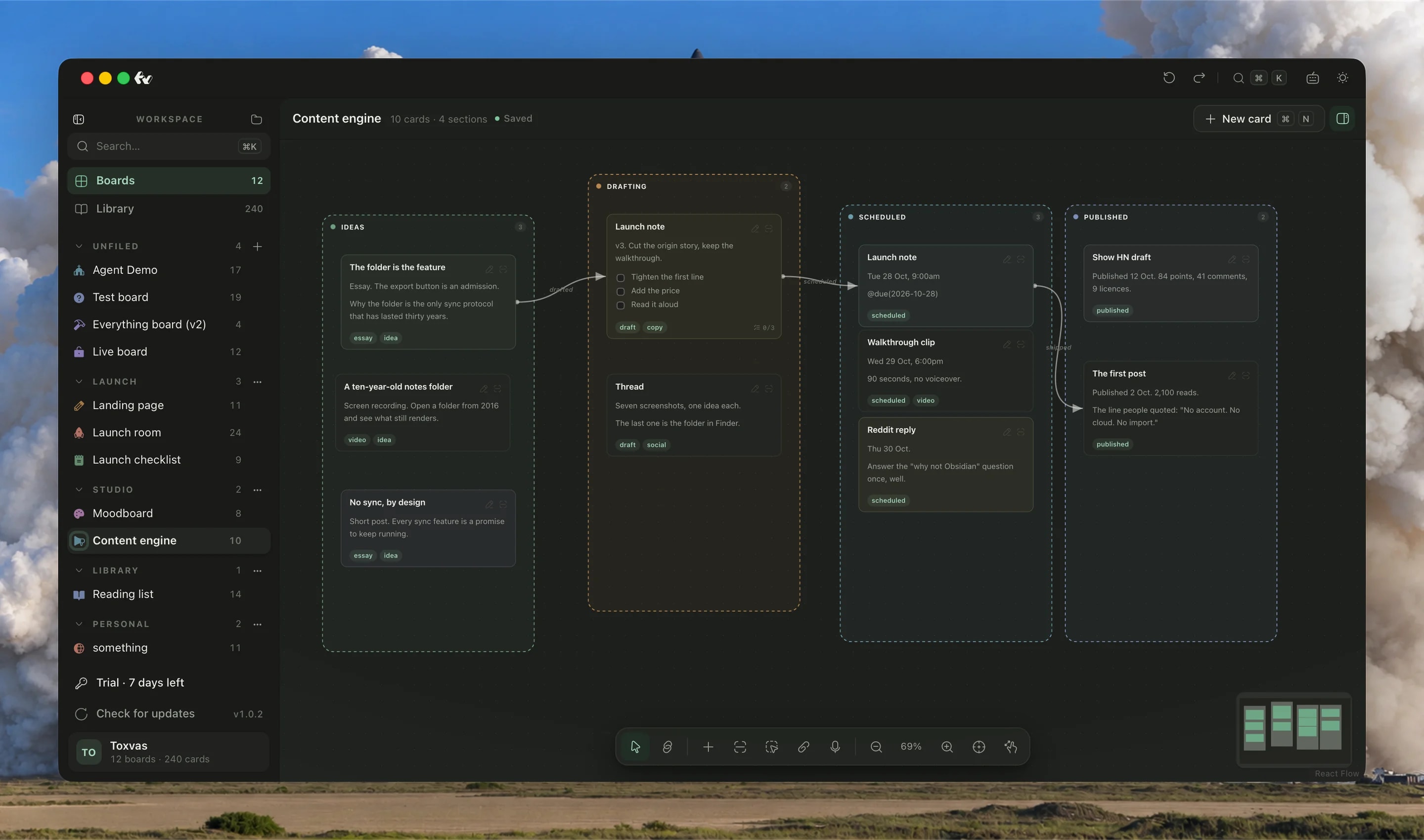The width and height of the screenshot is (1424, 840).
Task: Click the redo arrow icon
Action: pyautogui.click(x=1199, y=78)
